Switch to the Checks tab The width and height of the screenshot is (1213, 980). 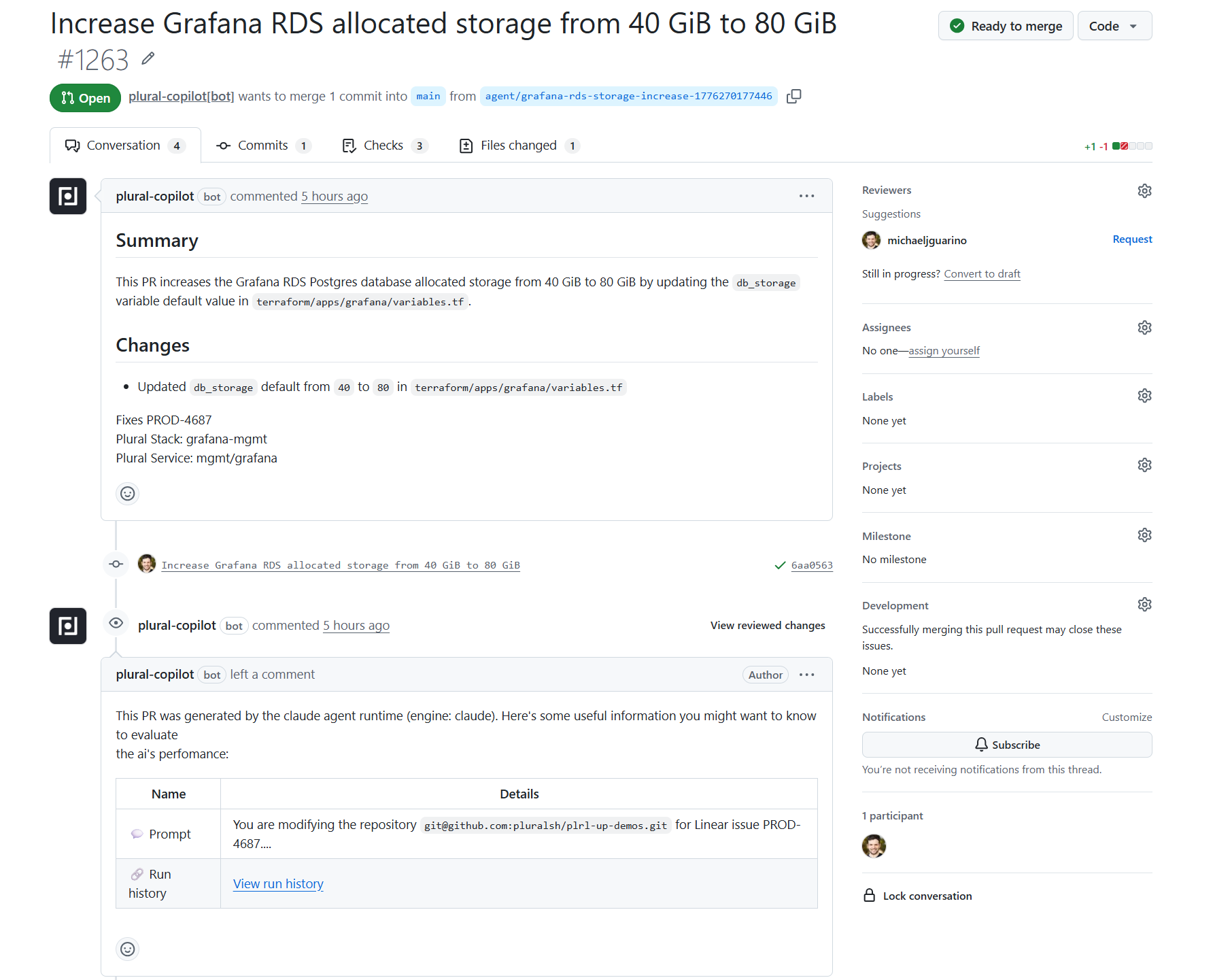click(x=384, y=146)
